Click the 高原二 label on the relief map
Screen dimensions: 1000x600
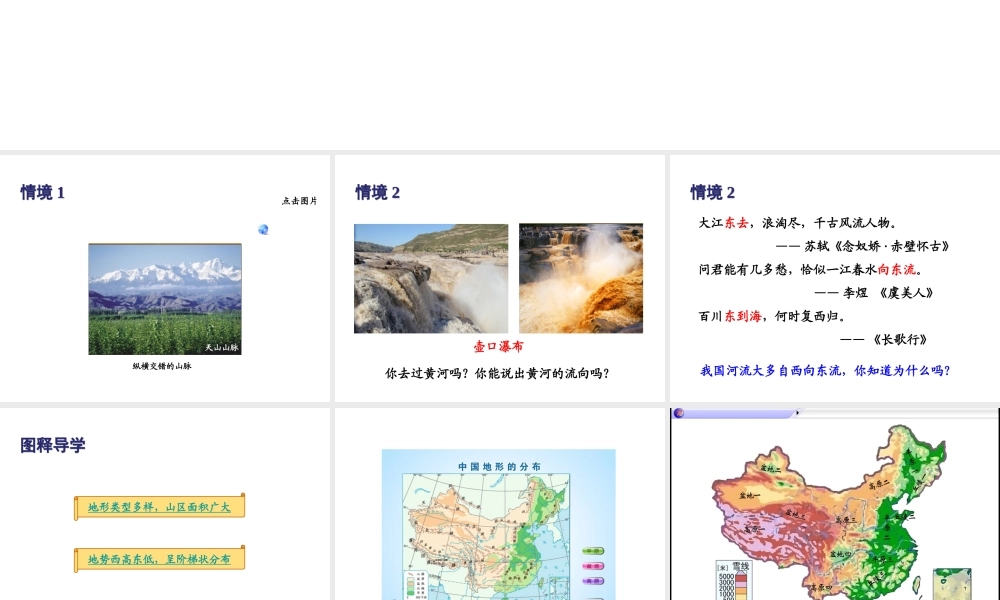[x=879, y=485]
